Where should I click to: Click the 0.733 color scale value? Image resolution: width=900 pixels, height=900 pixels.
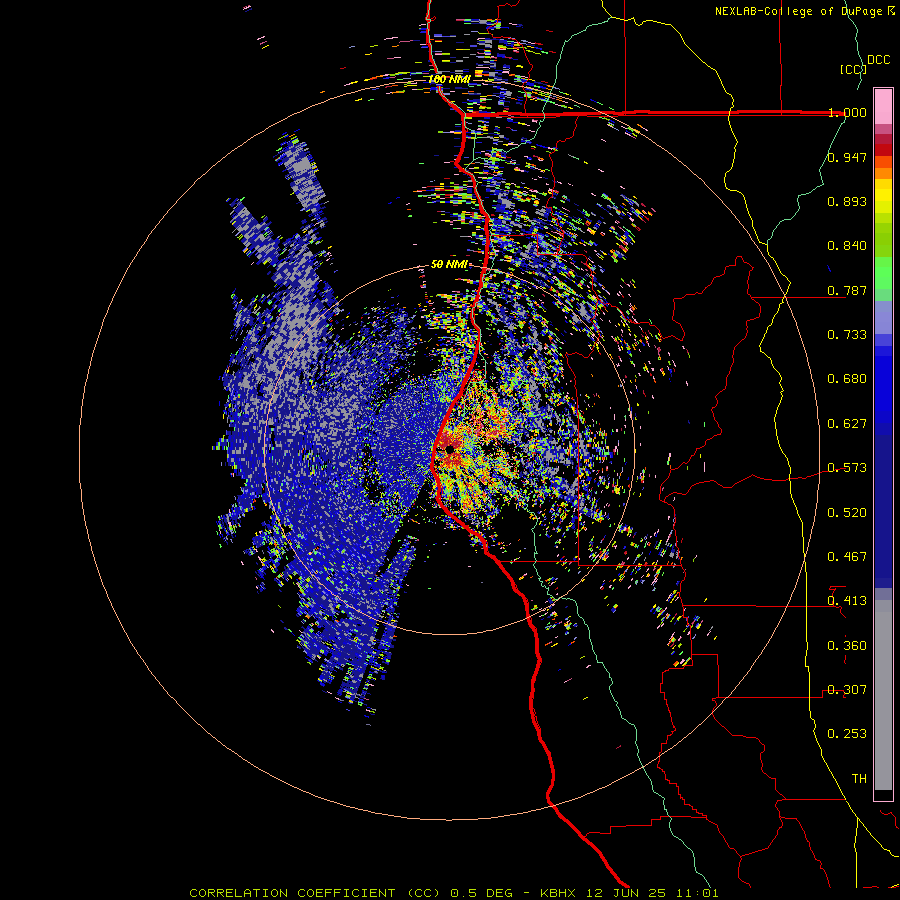pos(847,335)
